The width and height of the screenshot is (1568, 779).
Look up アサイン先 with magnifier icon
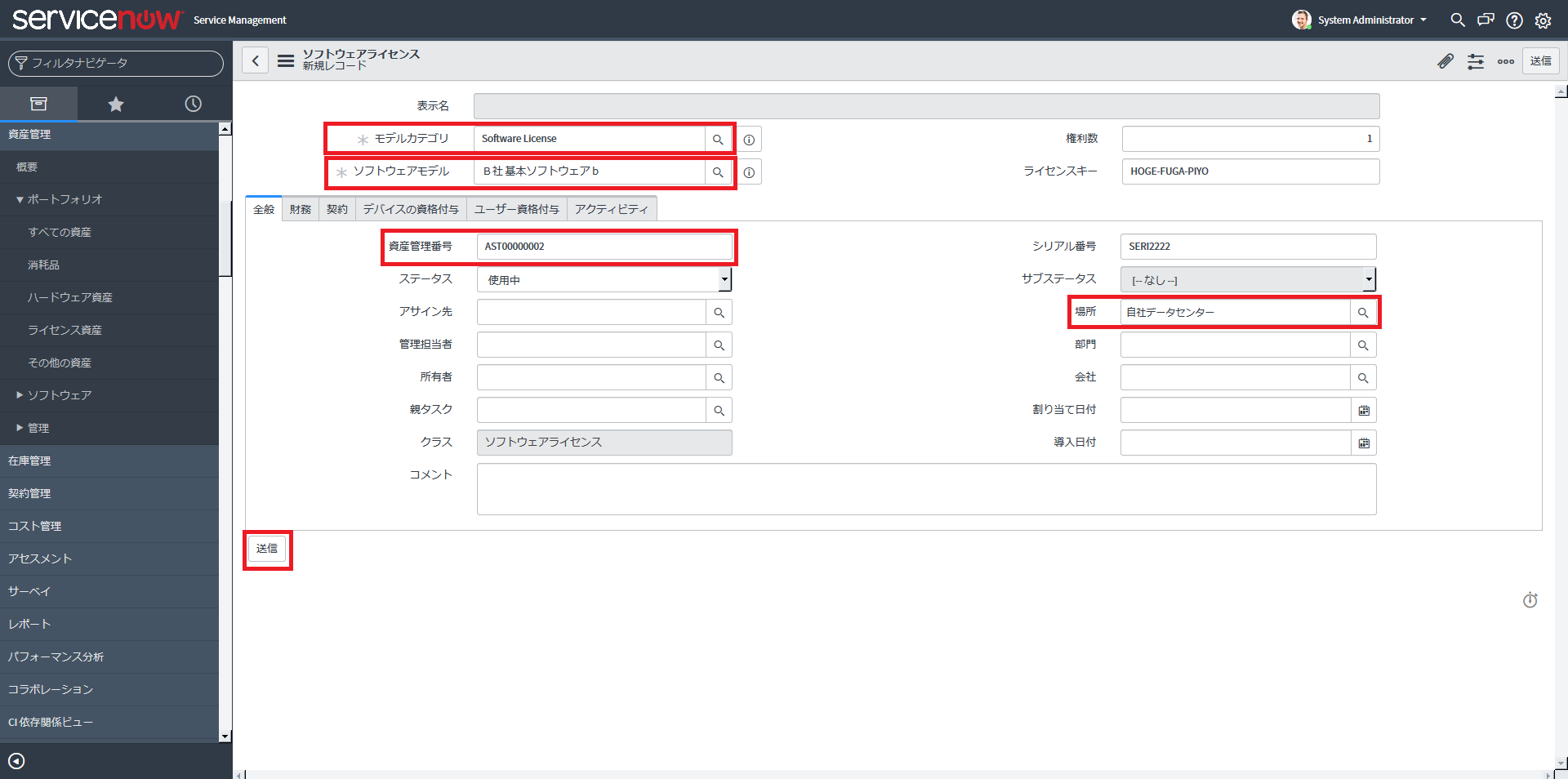719,312
